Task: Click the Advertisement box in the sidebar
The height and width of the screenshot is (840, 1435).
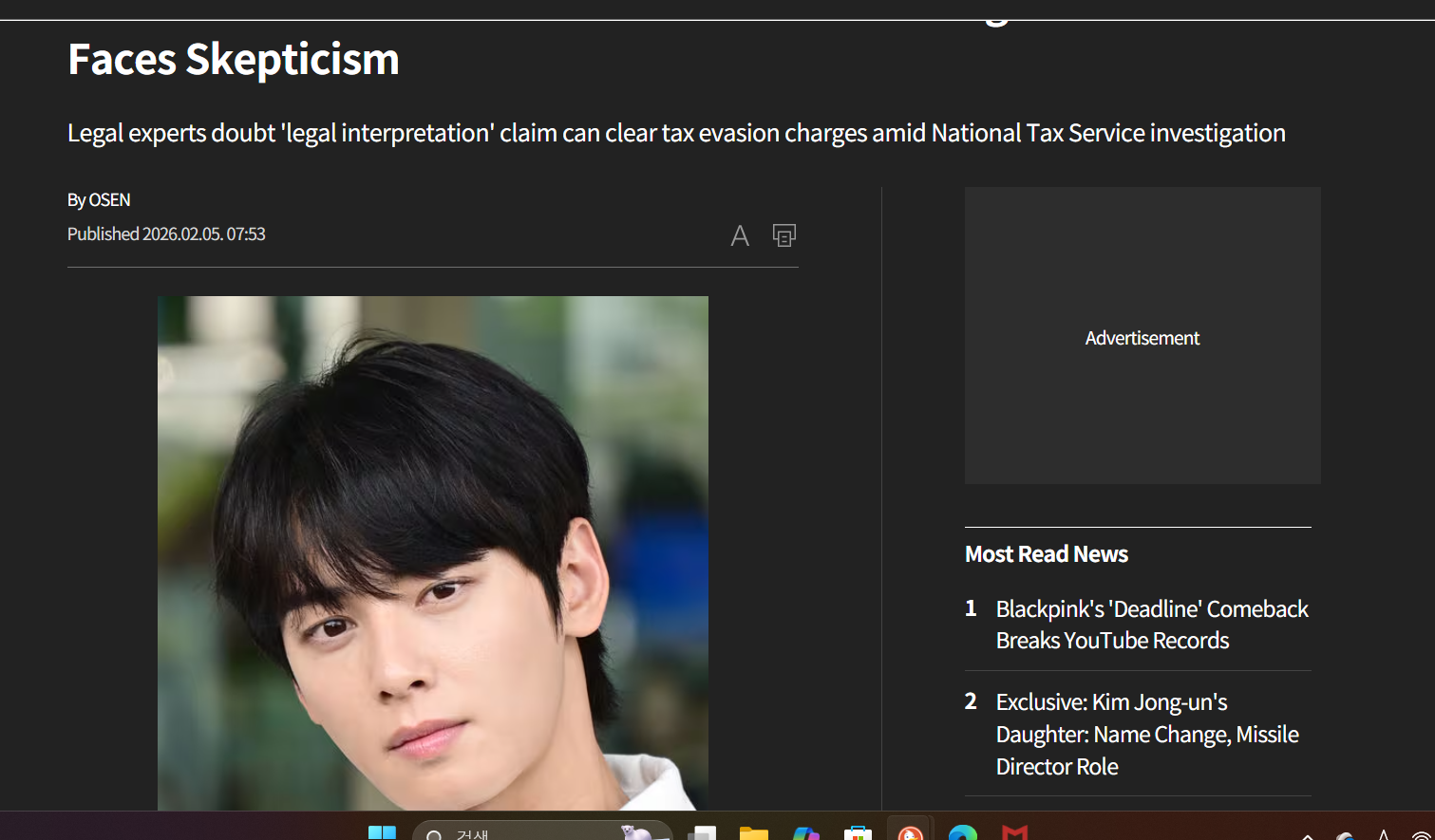Action: click(x=1142, y=336)
